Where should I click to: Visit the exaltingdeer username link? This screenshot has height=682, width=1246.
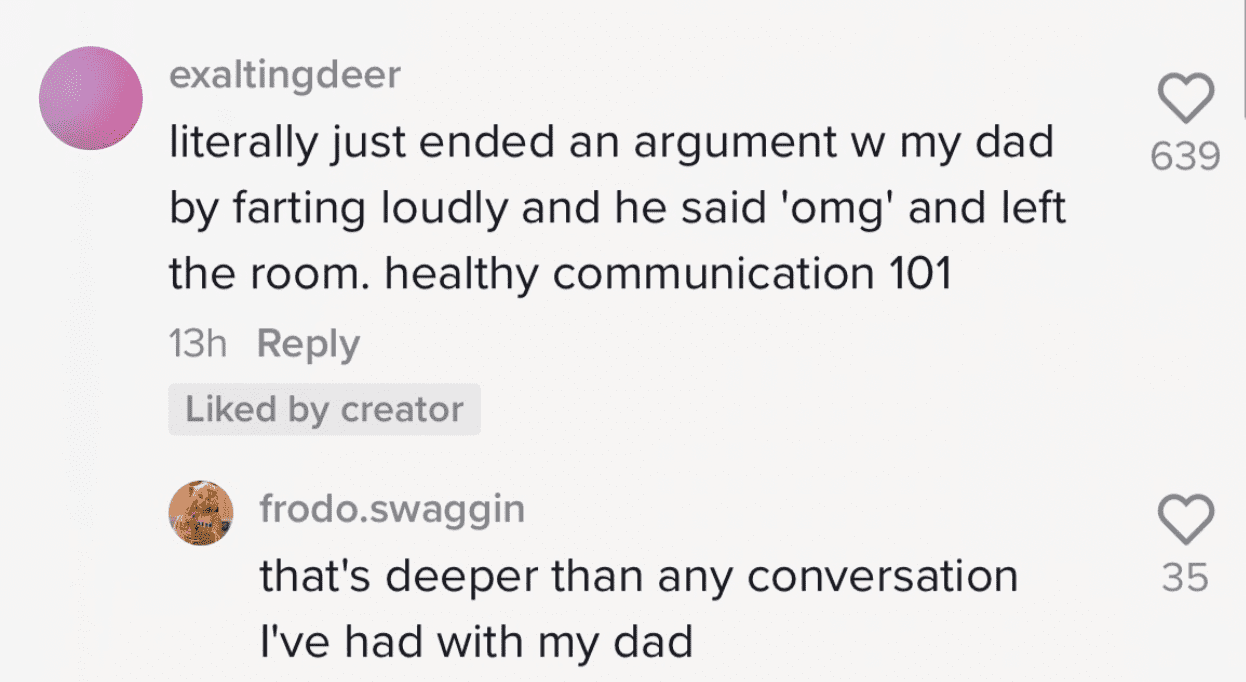(284, 76)
